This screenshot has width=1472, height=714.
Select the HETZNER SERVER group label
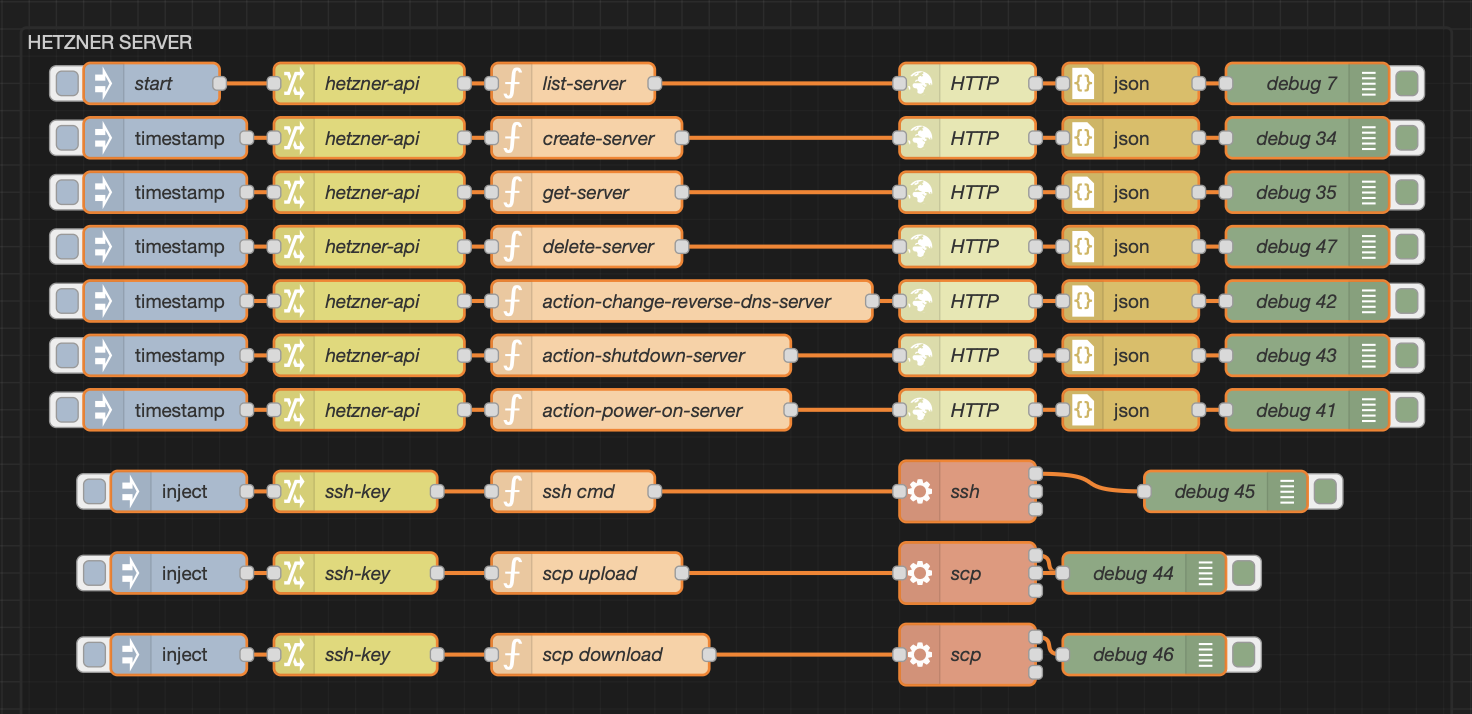click(x=110, y=43)
